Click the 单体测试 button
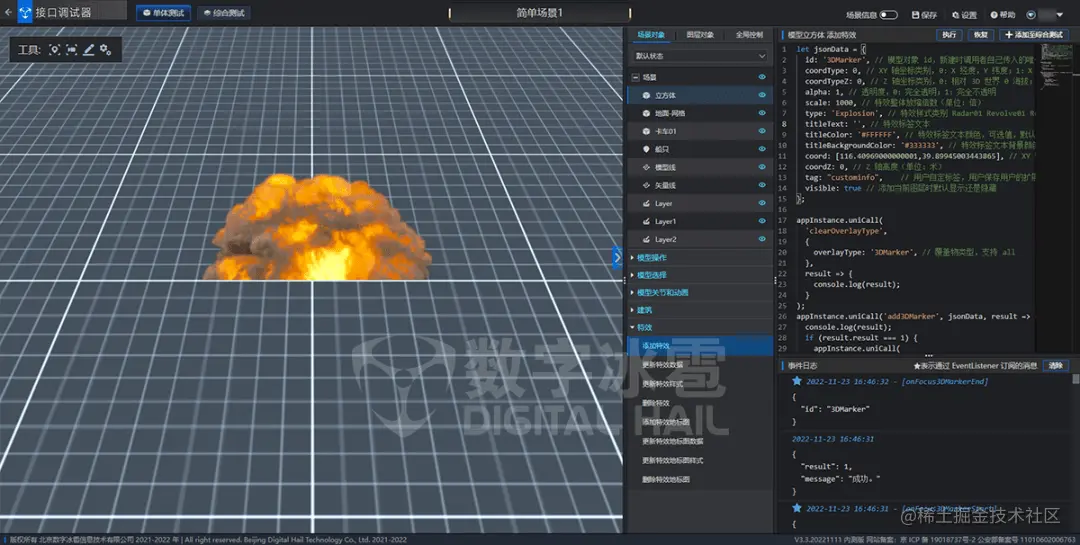The width and height of the screenshot is (1080, 545). [x=164, y=13]
